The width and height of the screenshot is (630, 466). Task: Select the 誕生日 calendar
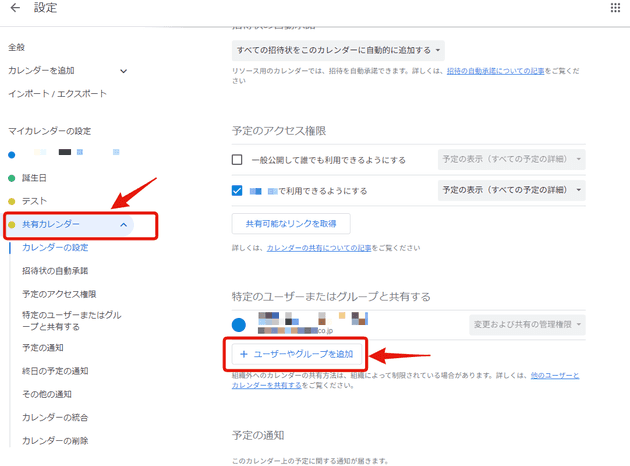[34, 178]
